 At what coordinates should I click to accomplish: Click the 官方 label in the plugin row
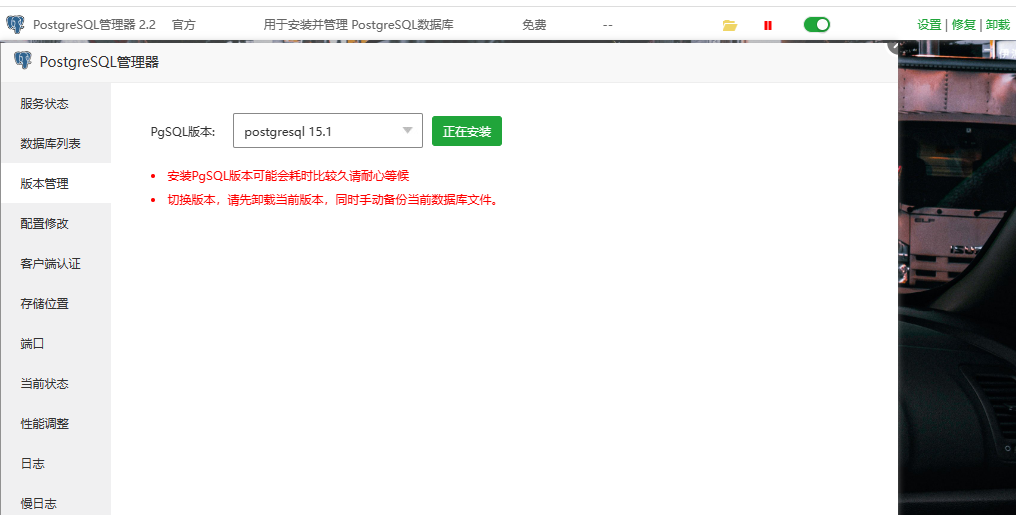pyautogui.click(x=183, y=25)
